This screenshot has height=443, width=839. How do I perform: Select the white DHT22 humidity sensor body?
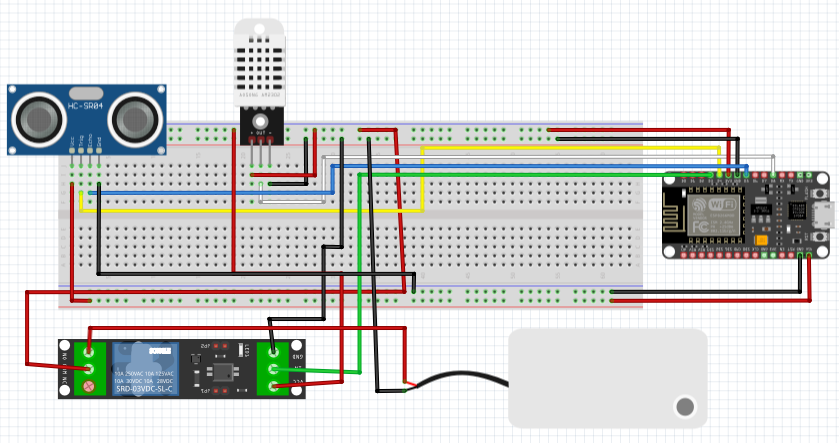point(259,63)
